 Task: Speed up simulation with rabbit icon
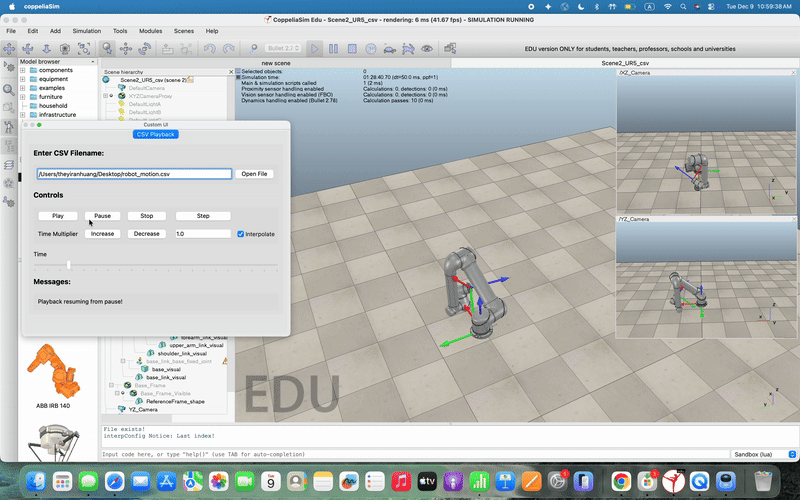point(408,48)
